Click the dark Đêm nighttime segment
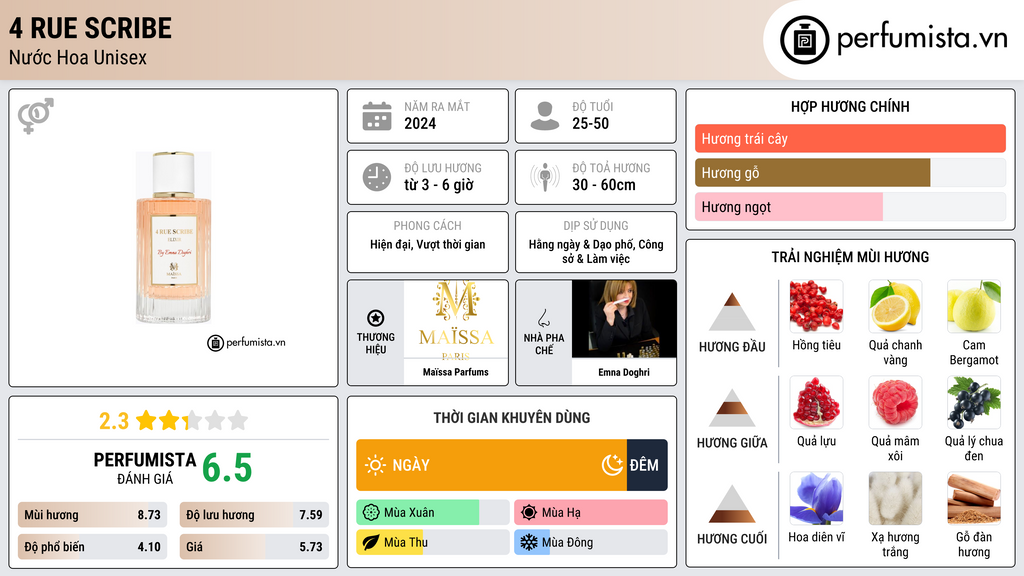Viewport: 1024px width, 576px height. [647, 465]
